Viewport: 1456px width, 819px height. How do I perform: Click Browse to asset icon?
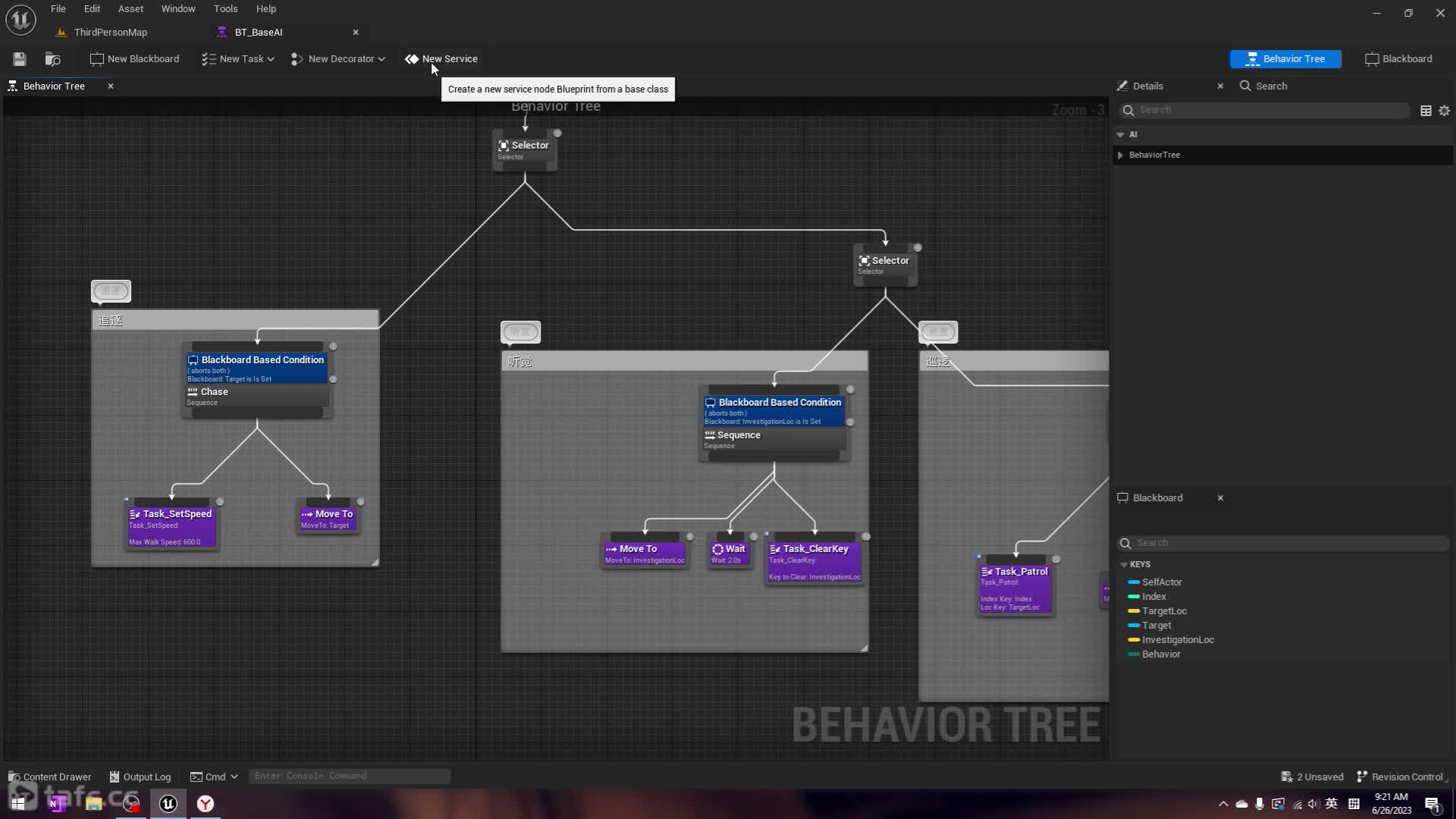coord(52,59)
